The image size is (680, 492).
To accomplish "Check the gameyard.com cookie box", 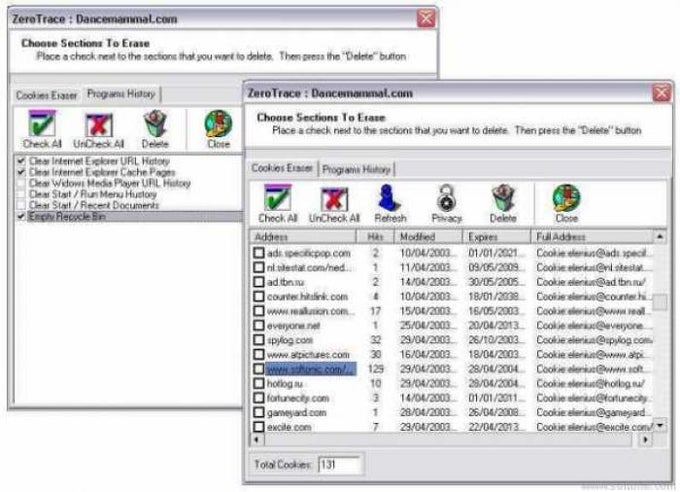I will (258, 413).
